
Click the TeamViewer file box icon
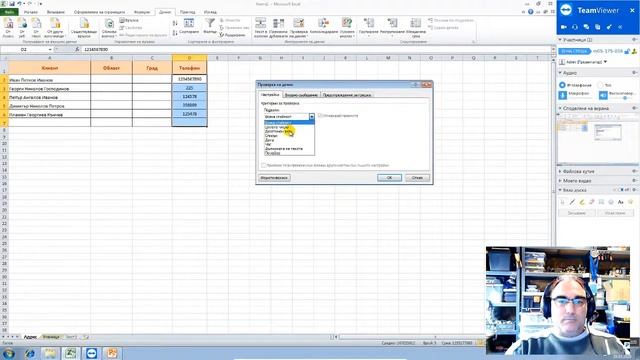tap(597, 27)
